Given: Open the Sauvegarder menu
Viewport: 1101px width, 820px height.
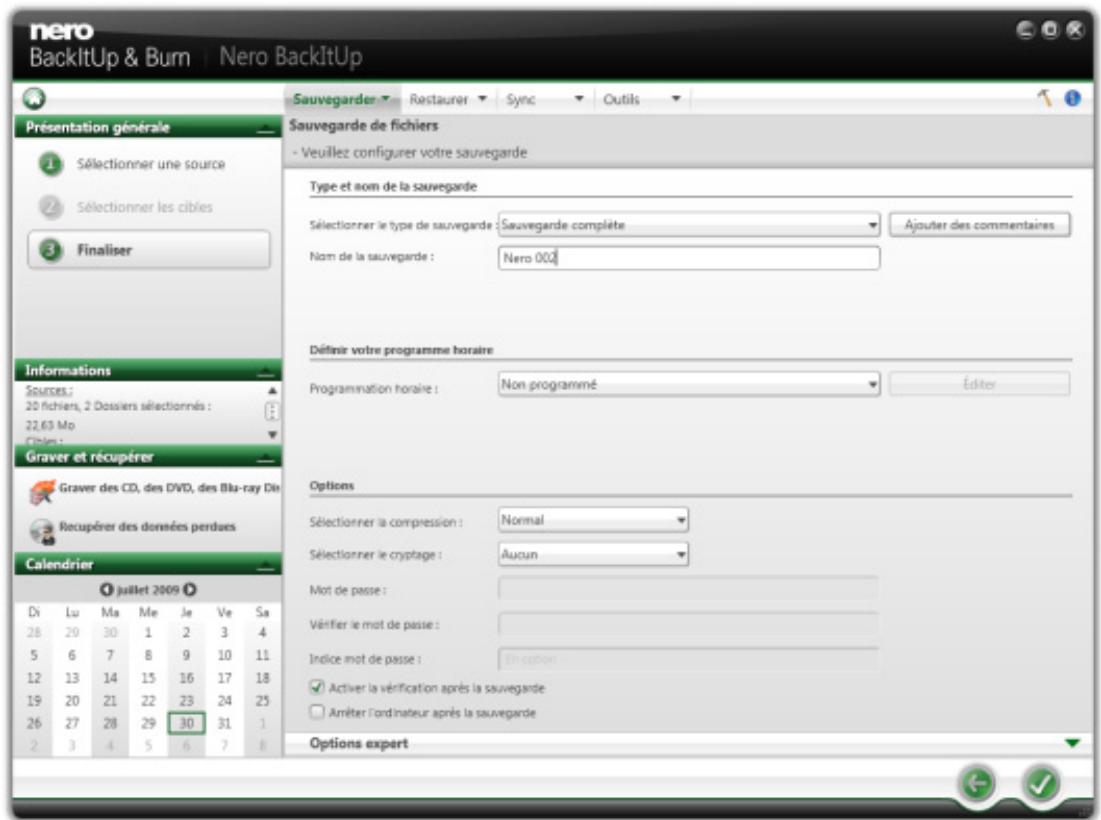Looking at the screenshot, I should [341, 99].
